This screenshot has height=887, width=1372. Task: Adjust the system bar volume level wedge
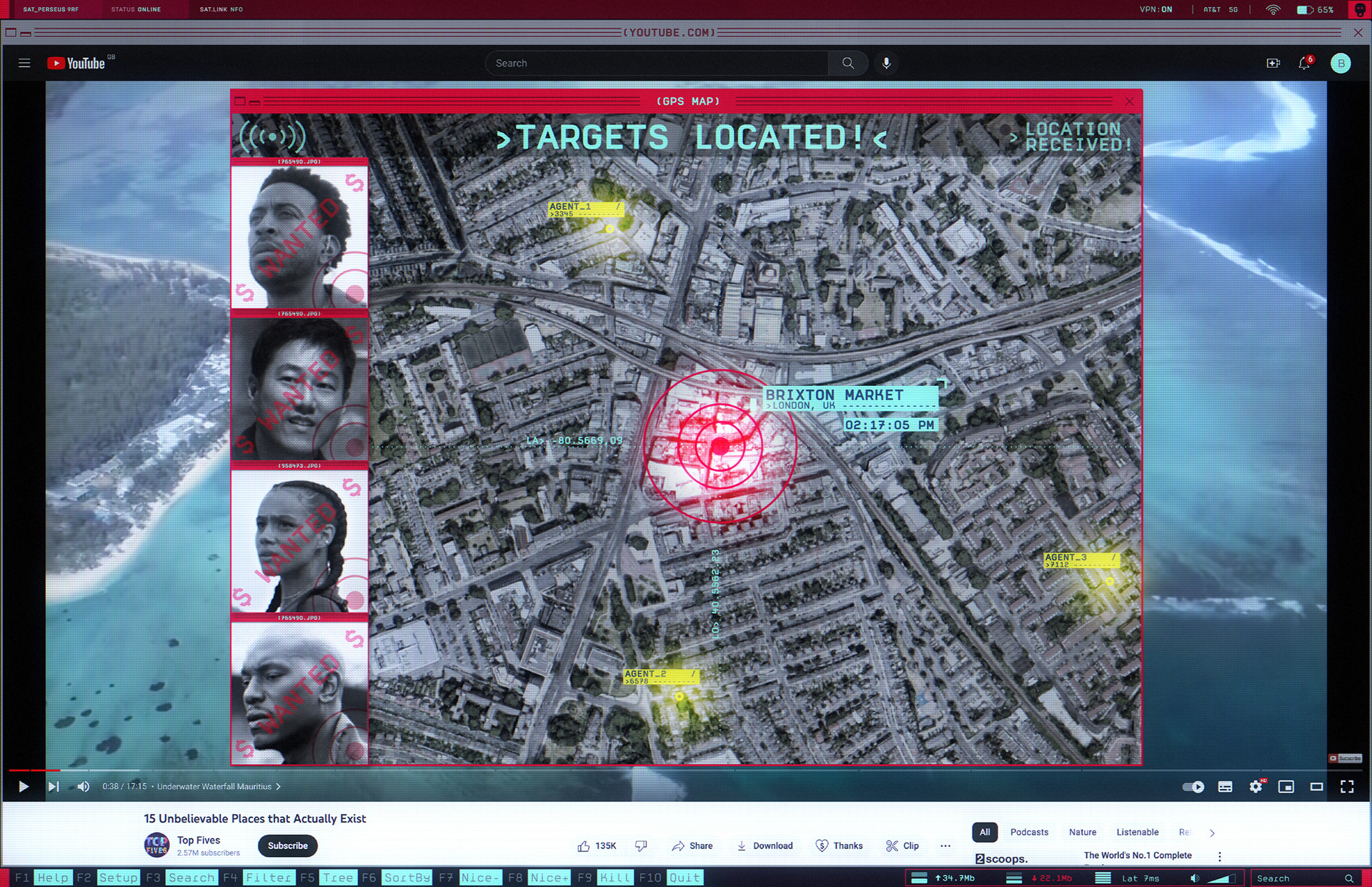pos(1221,878)
